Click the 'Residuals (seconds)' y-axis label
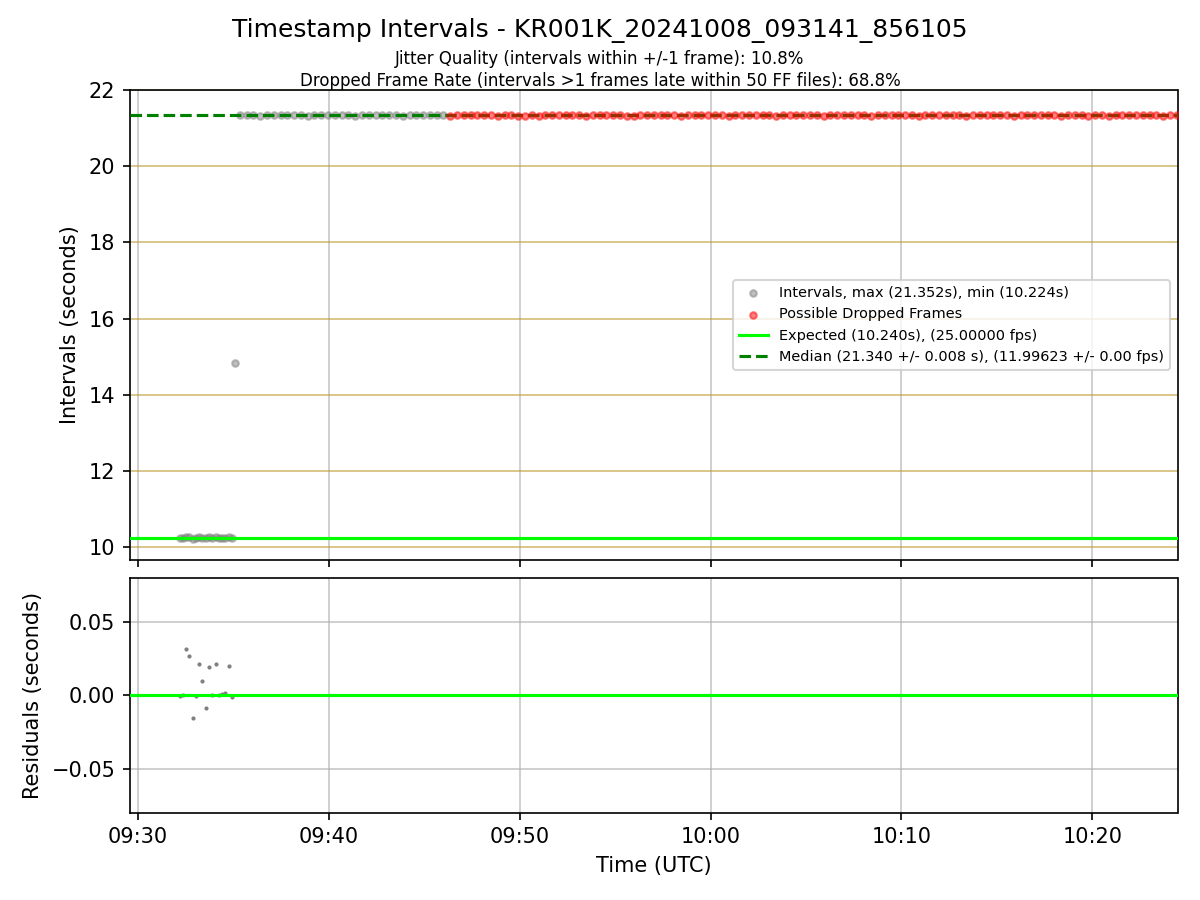Image resolution: width=1200 pixels, height=900 pixels. point(32,696)
